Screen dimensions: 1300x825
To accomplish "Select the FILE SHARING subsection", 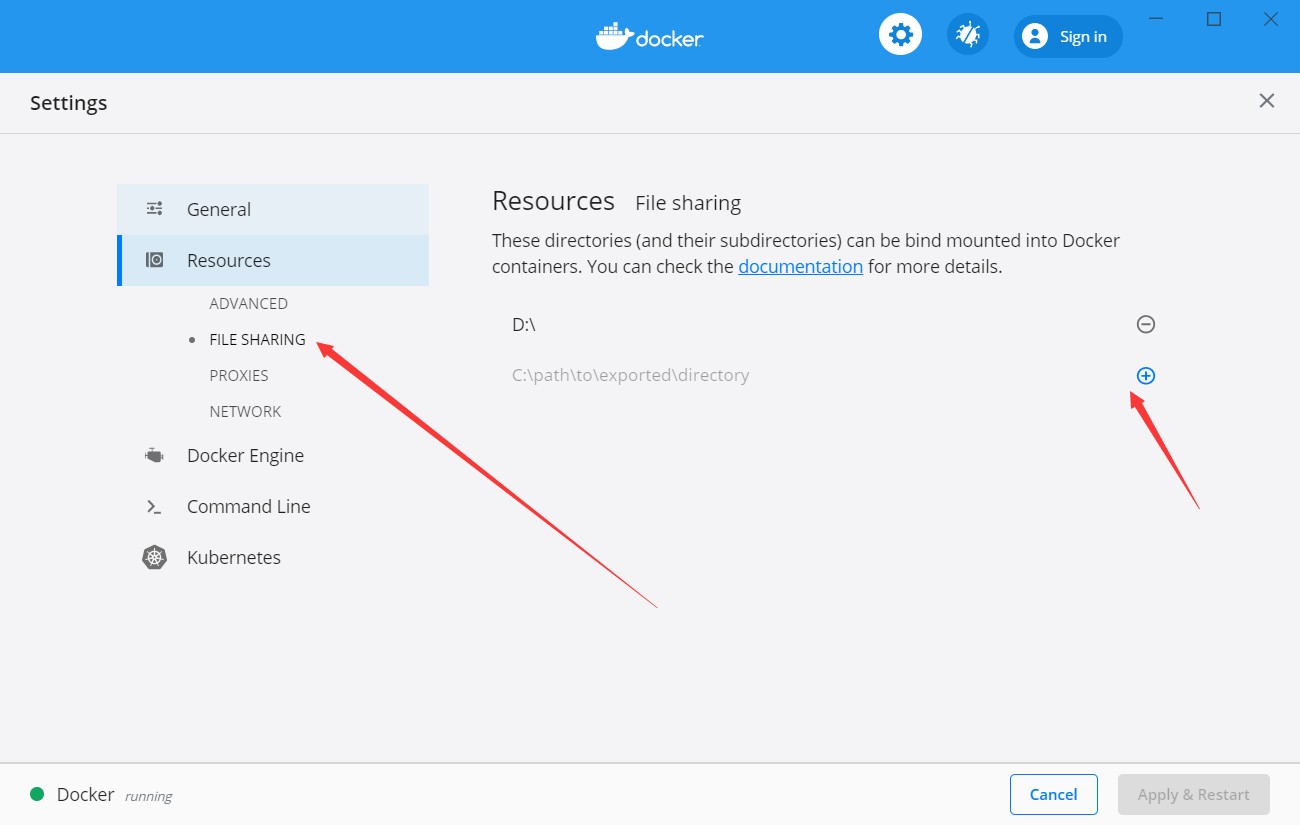I will (257, 339).
